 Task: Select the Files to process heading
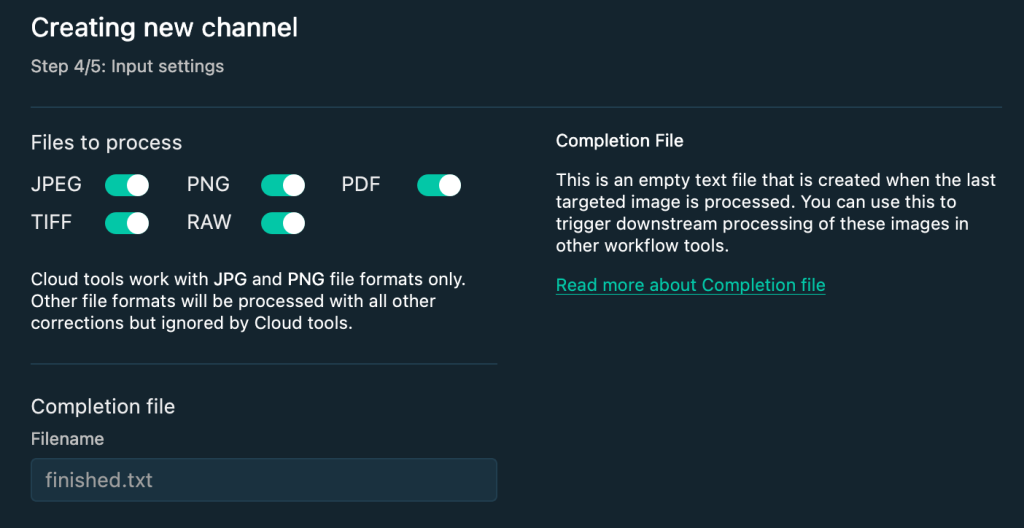pos(106,142)
